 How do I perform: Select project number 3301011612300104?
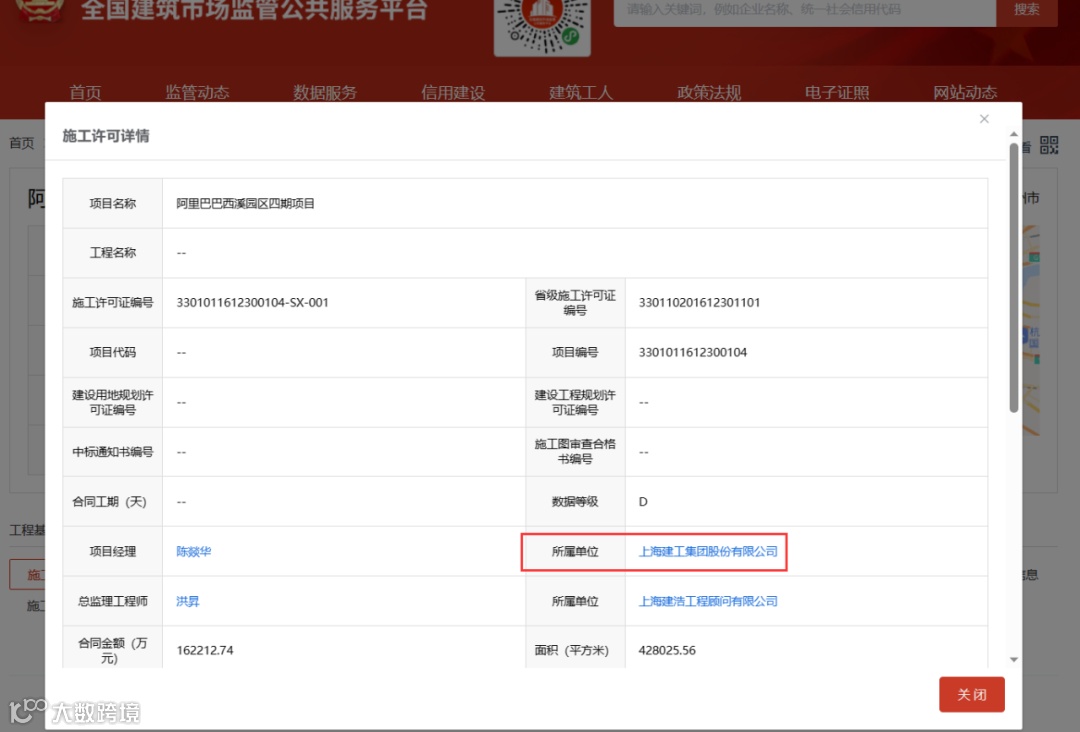(692, 352)
